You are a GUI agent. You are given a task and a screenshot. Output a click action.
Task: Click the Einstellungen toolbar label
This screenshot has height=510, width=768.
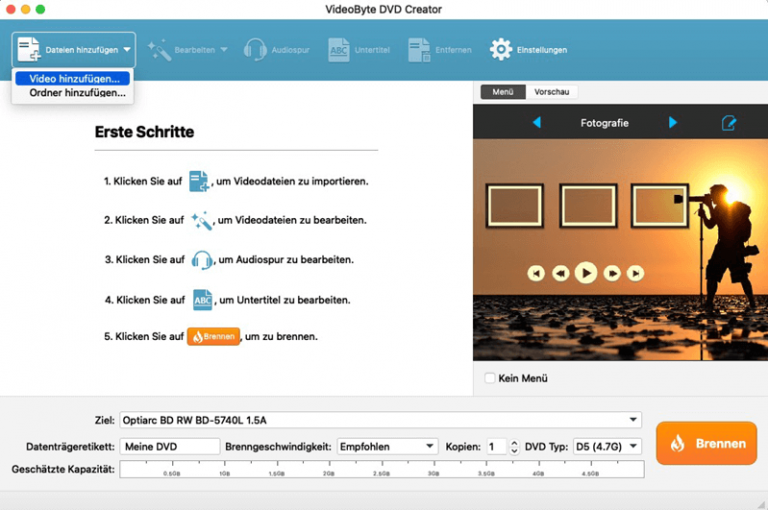(542, 50)
